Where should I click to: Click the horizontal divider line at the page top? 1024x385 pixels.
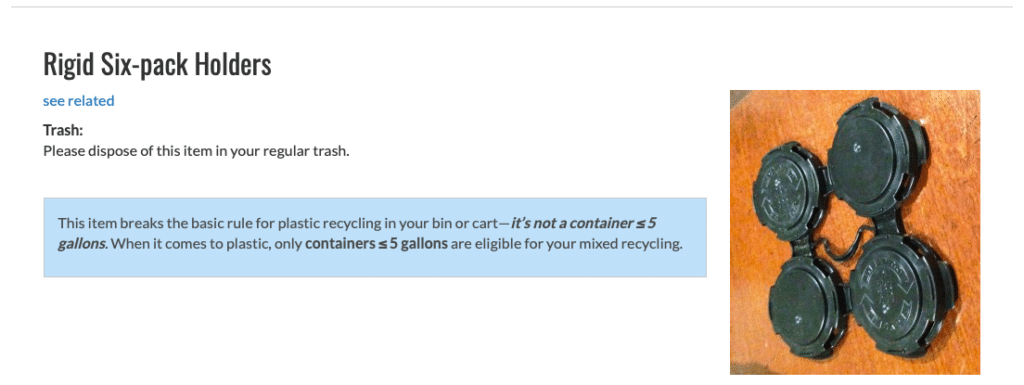(512, 7)
